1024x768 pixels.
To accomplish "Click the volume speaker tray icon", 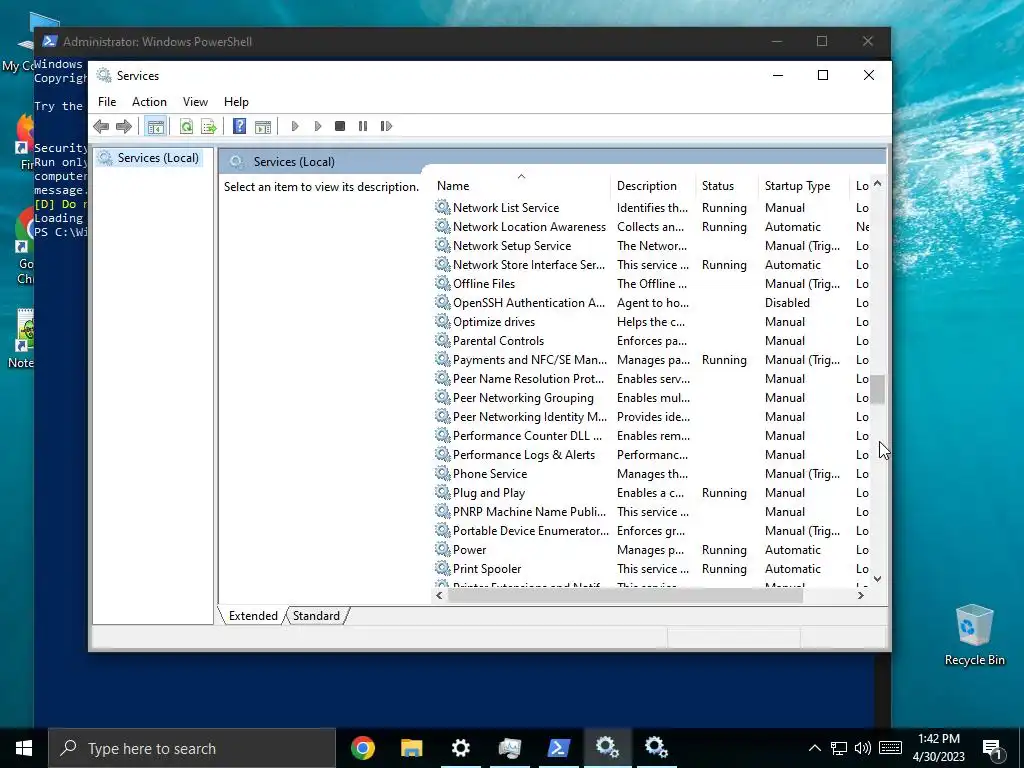I will 863,748.
